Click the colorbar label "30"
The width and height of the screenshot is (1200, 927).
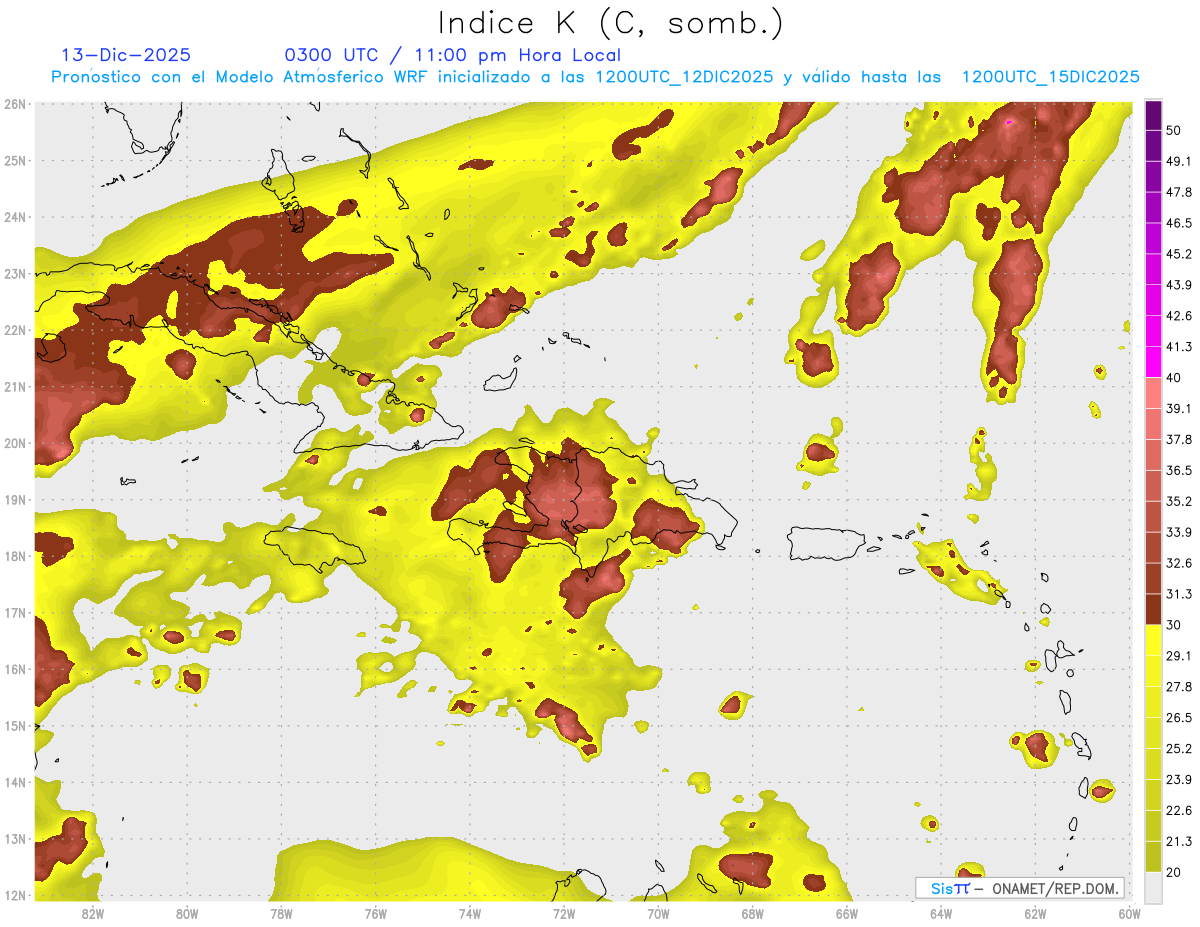tap(1174, 625)
